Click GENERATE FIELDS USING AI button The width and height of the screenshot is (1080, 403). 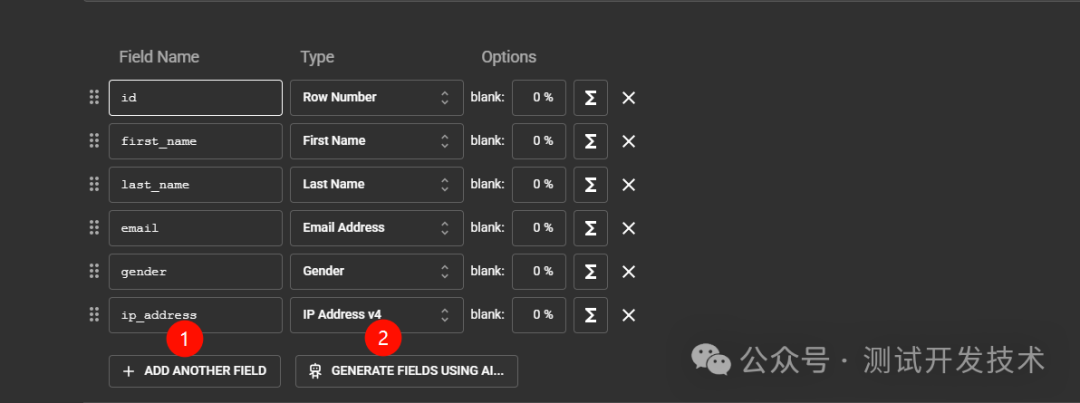coord(406,371)
